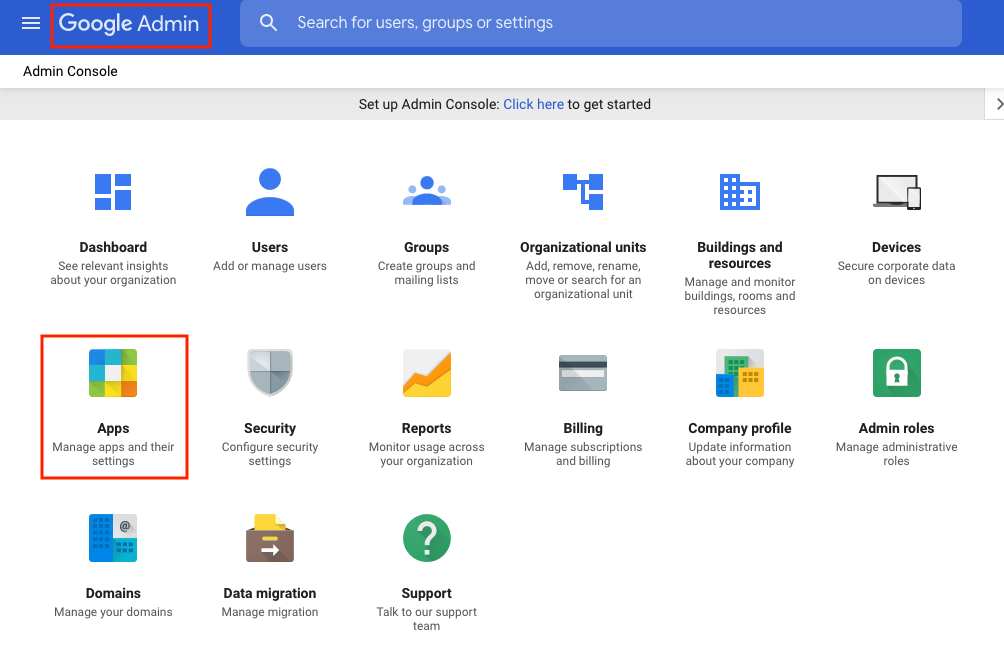
Task: Select the Devices icon
Action: click(896, 192)
